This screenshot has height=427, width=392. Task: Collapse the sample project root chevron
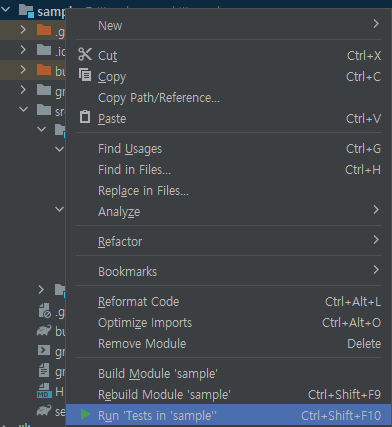click(x=6, y=10)
